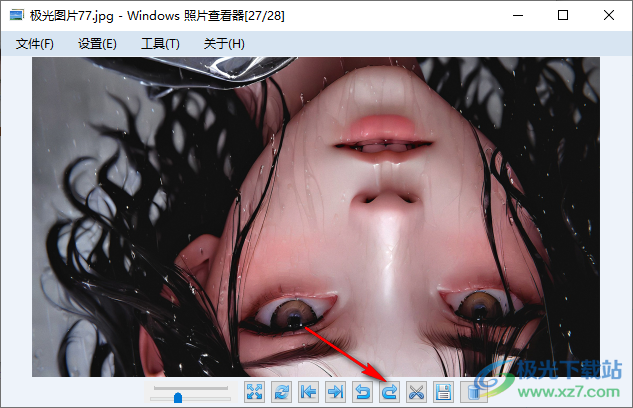Go to the previous picture
This screenshot has height=408, width=633.
pos(308,392)
